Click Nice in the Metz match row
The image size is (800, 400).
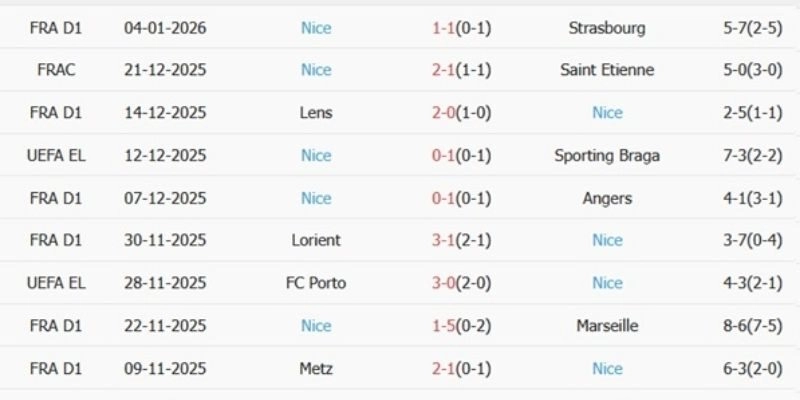pos(607,369)
